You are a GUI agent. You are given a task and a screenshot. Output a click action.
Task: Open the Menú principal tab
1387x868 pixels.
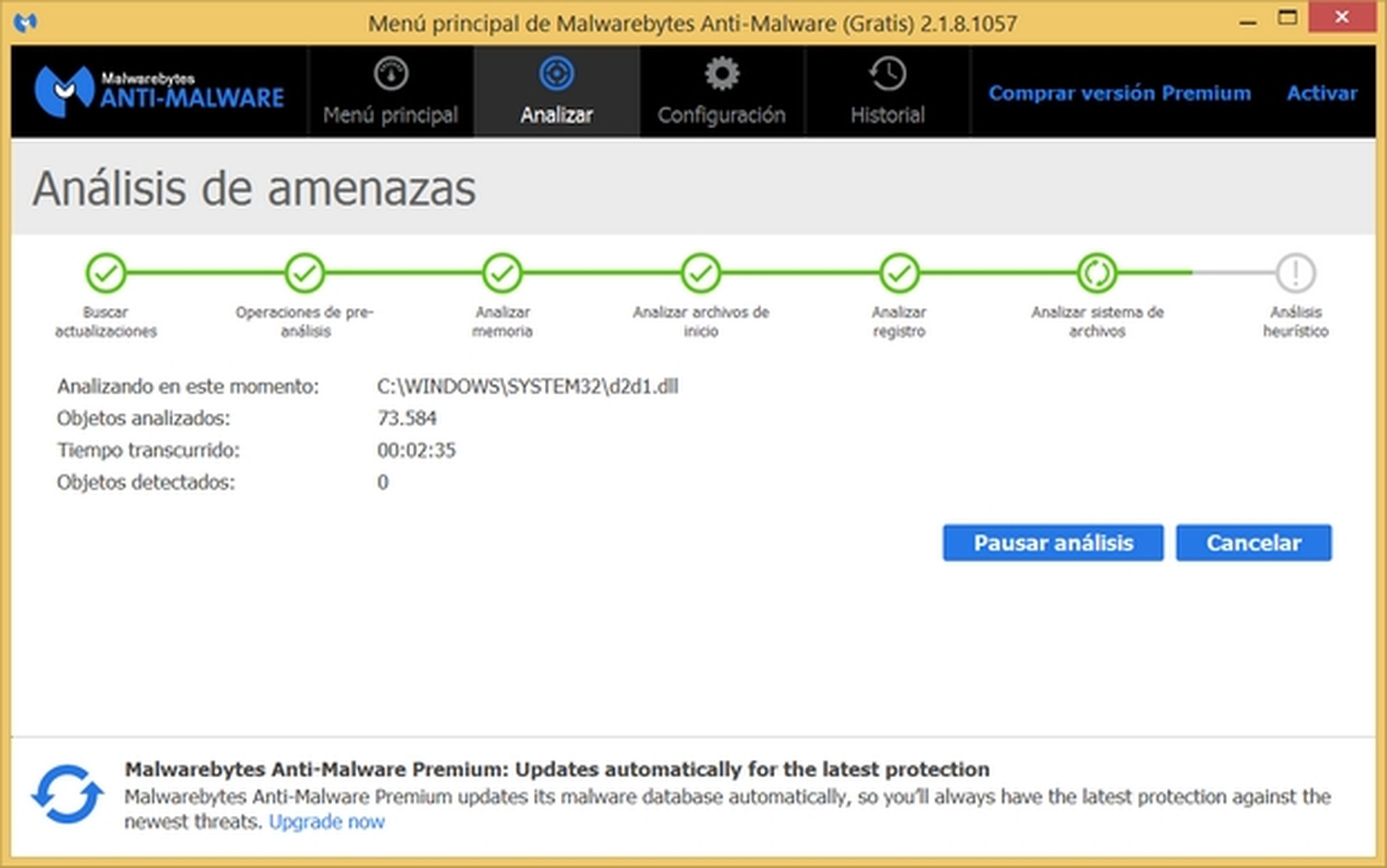(390, 91)
